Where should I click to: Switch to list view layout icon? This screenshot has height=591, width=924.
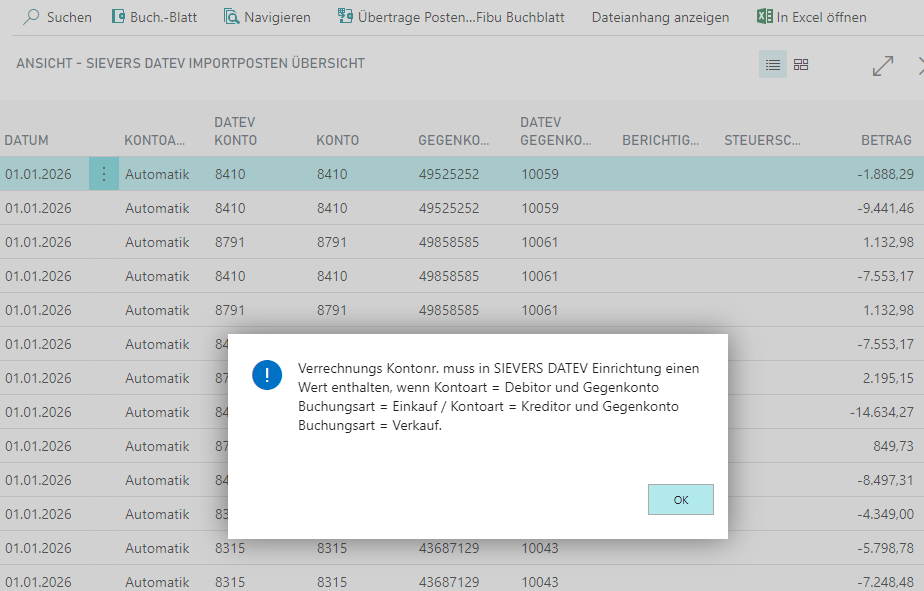point(773,65)
